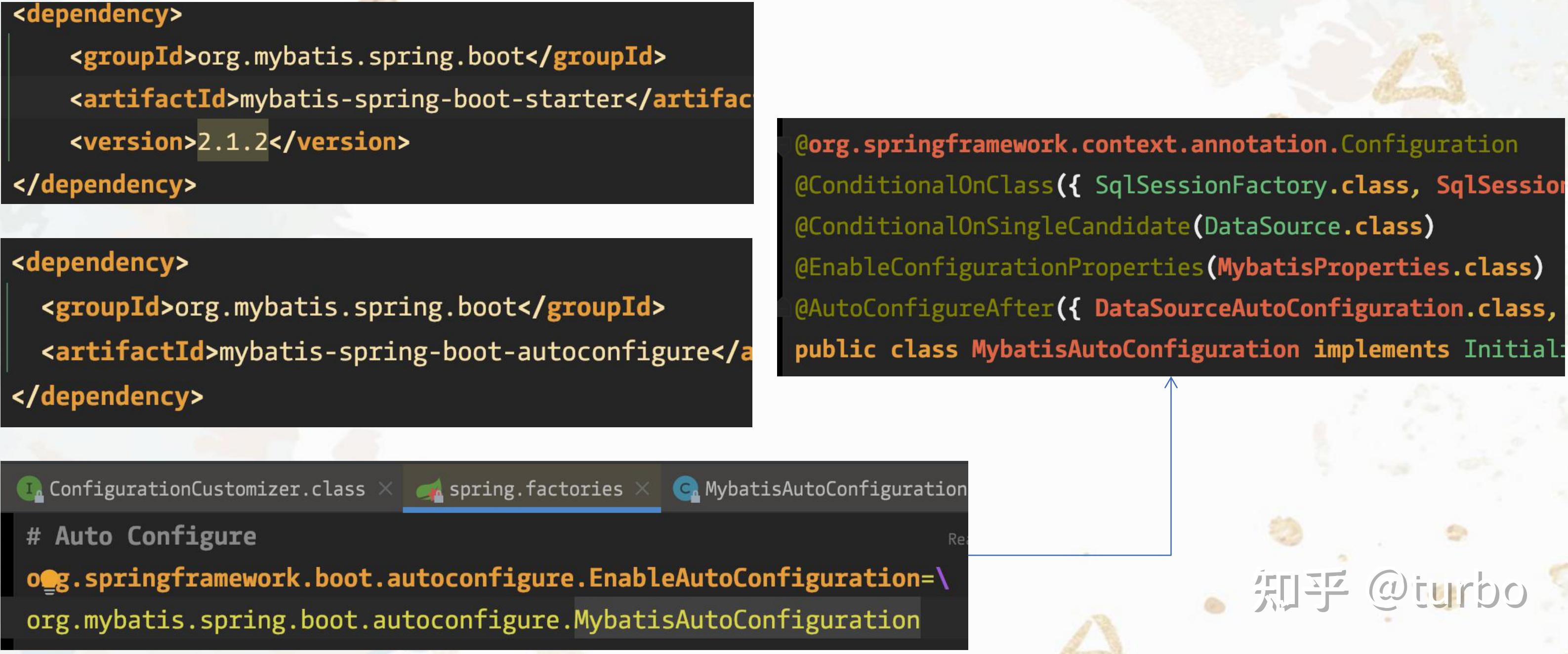Click the closing dependency tag below the version line

105,185
